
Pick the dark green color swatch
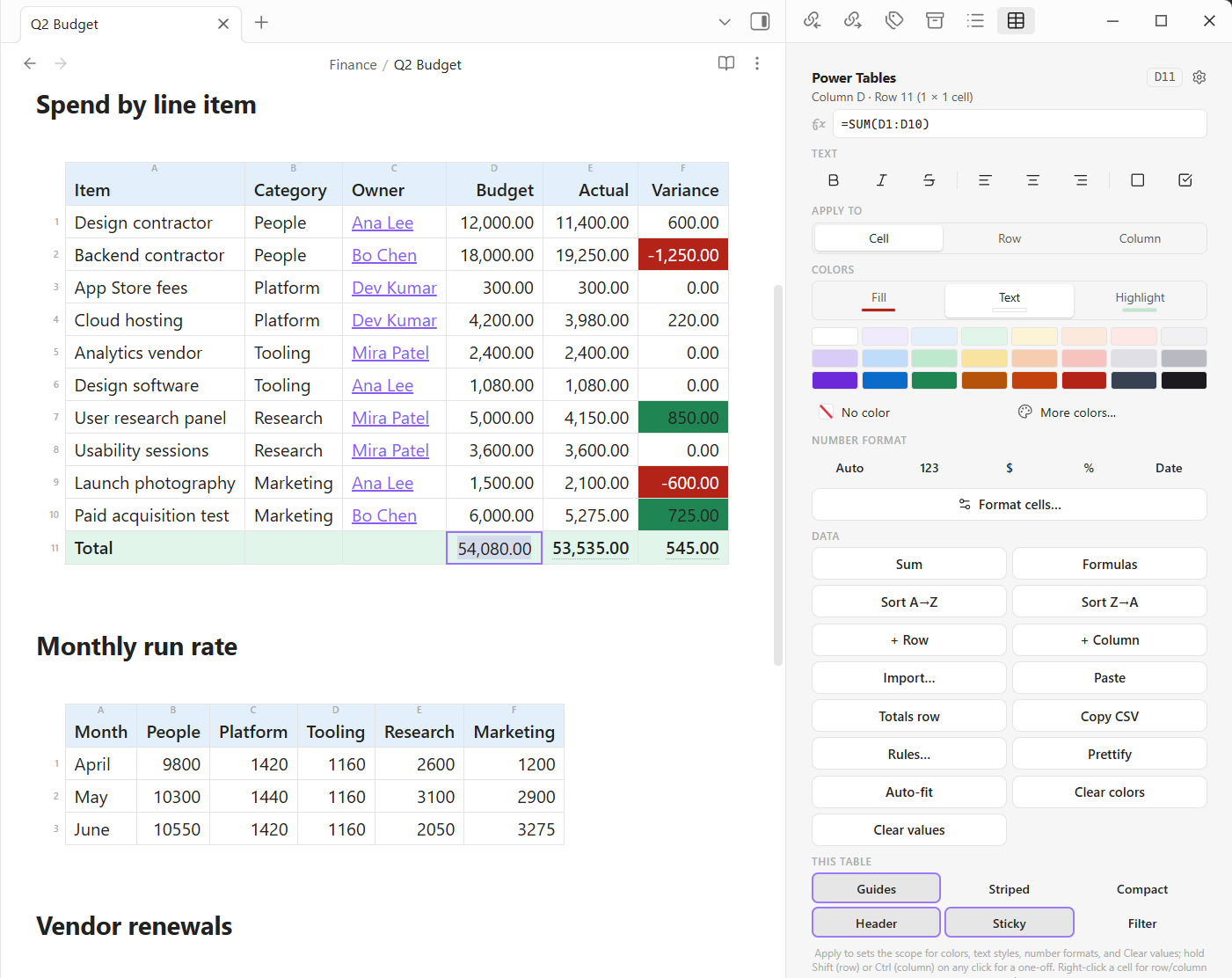click(x=934, y=380)
